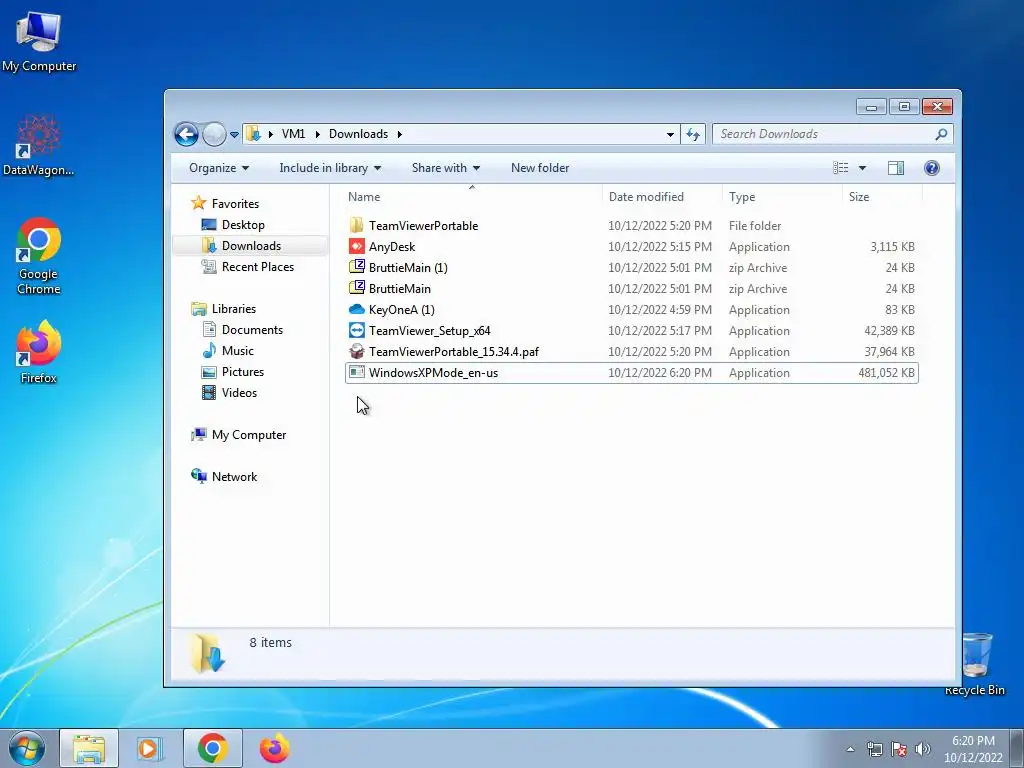This screenshot has width=1024, height=768.
Task: Click the TeamViewer_Setup_x64 file icon
Action: [357, 330]
